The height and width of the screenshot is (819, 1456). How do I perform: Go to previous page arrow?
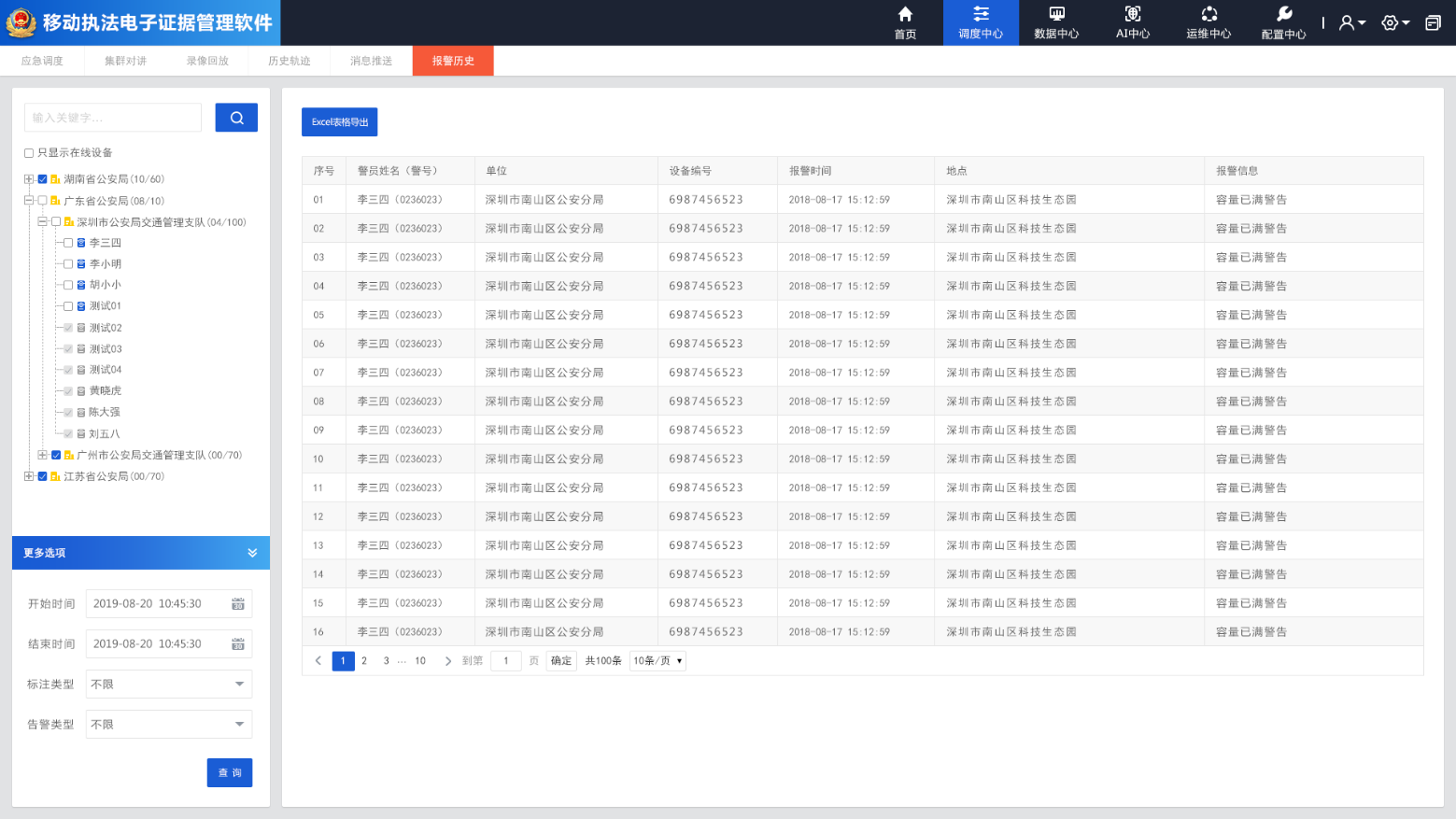point(318,661)
